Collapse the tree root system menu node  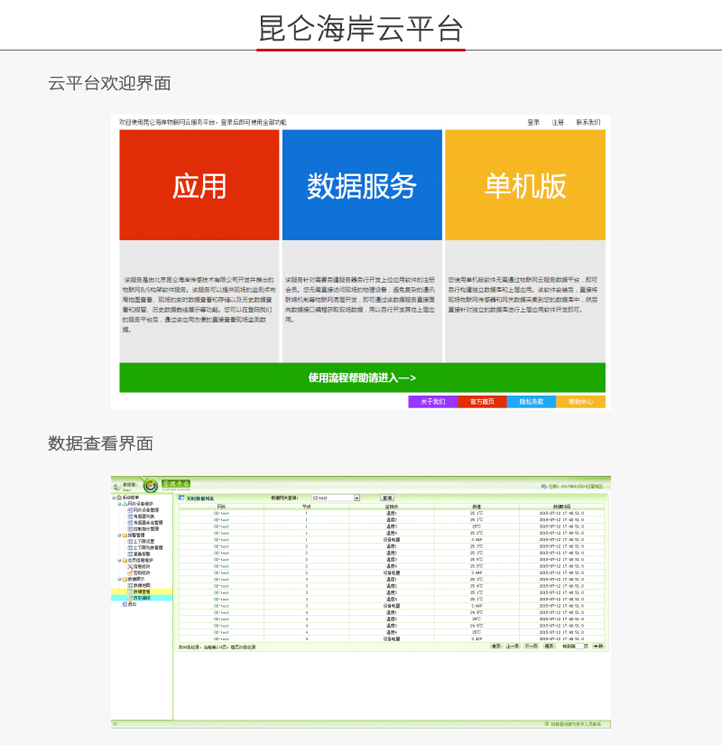tap(114, 497)
